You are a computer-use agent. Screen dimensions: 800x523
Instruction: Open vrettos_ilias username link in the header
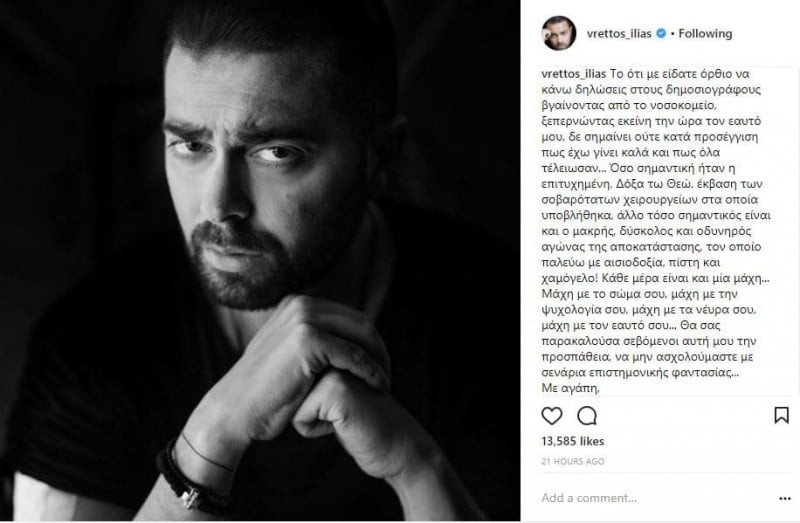(x=619, y=34)
